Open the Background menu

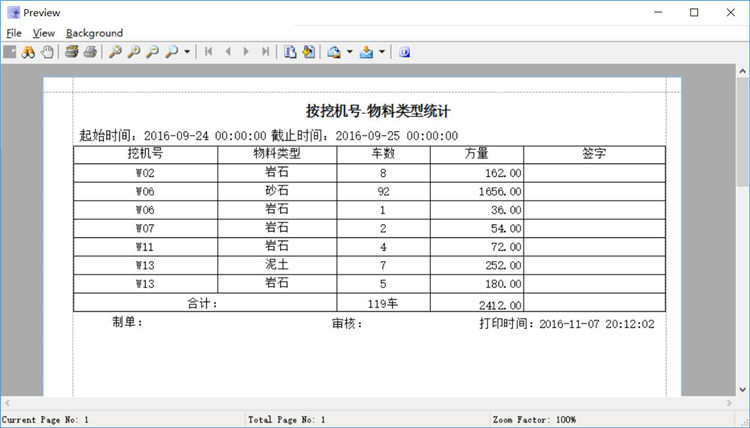[x=94, y=33]
